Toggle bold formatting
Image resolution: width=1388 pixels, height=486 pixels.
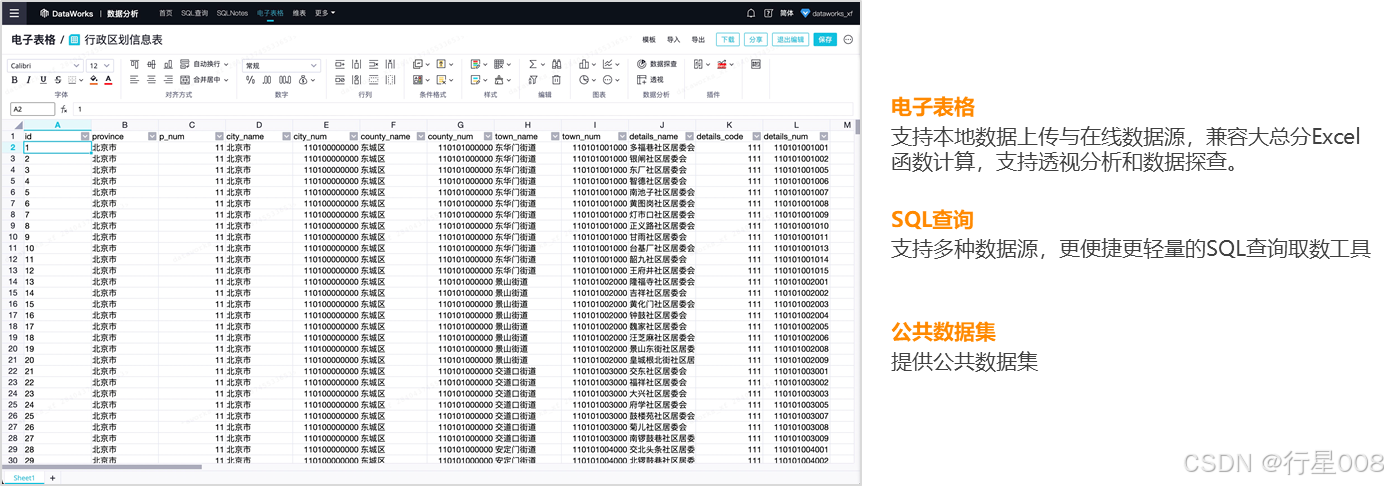15,80
